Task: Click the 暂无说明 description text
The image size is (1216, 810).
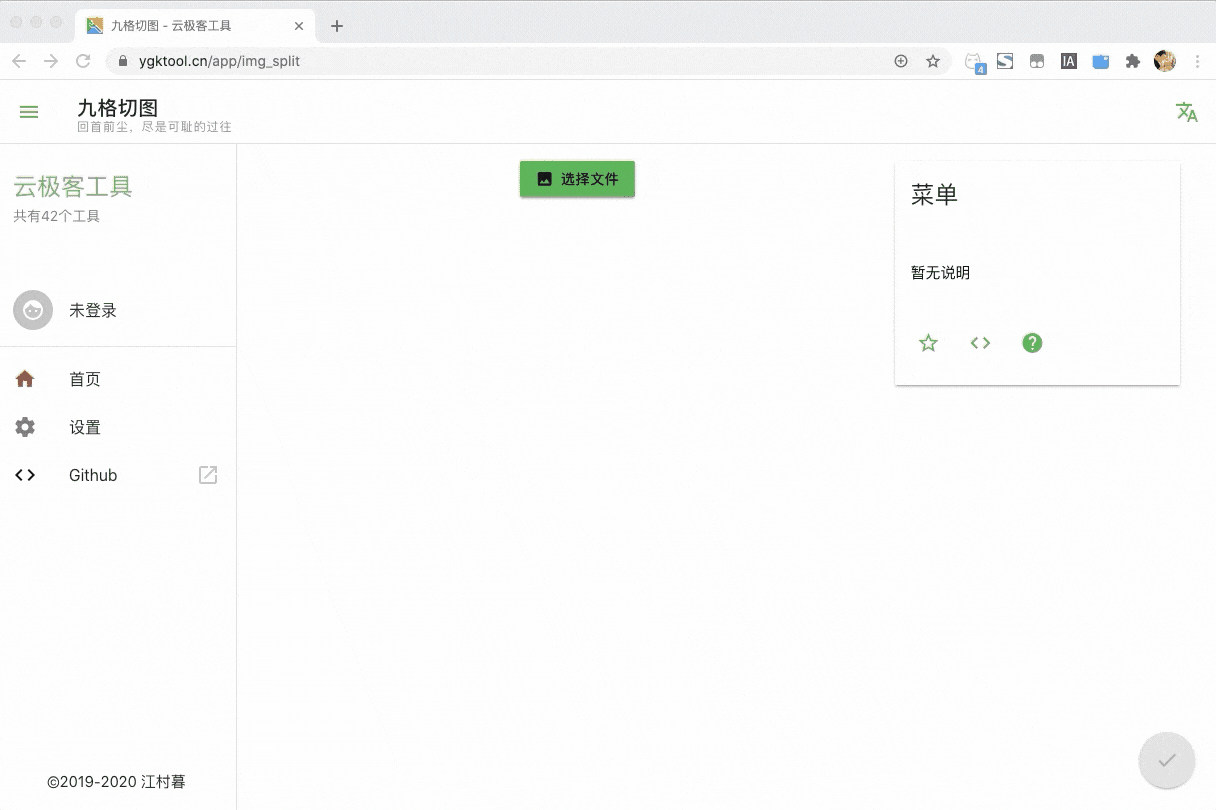Action: [941, 272]
